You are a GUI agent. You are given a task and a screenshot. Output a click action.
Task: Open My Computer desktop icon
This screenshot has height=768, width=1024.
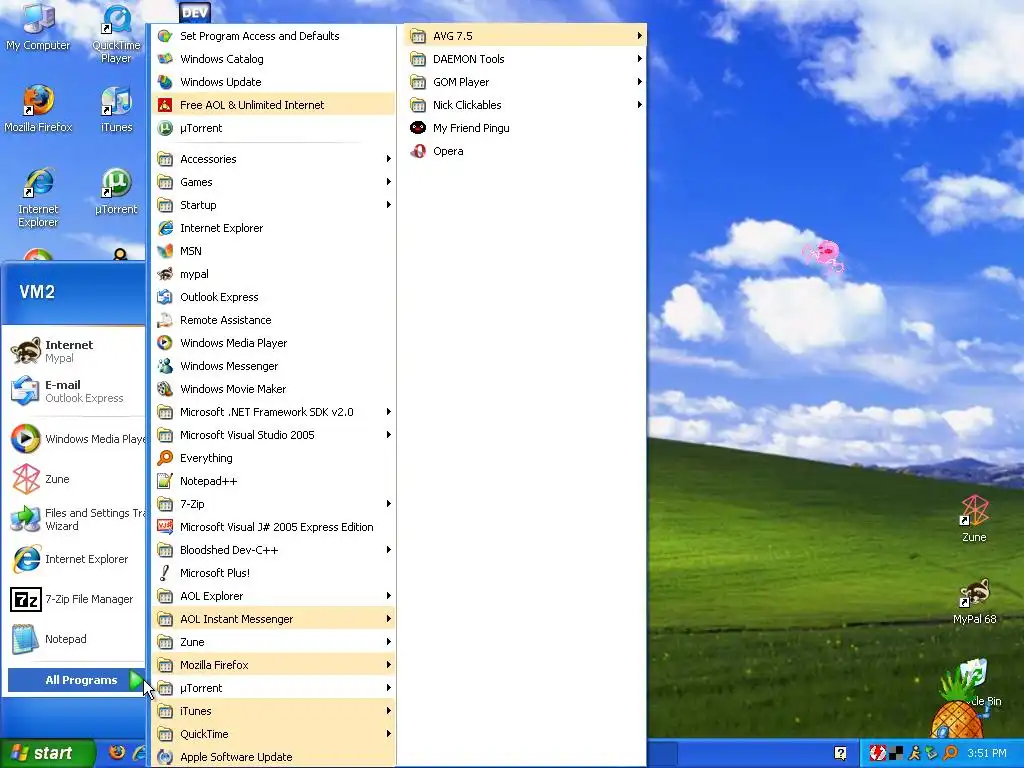(x=38, y=27)
